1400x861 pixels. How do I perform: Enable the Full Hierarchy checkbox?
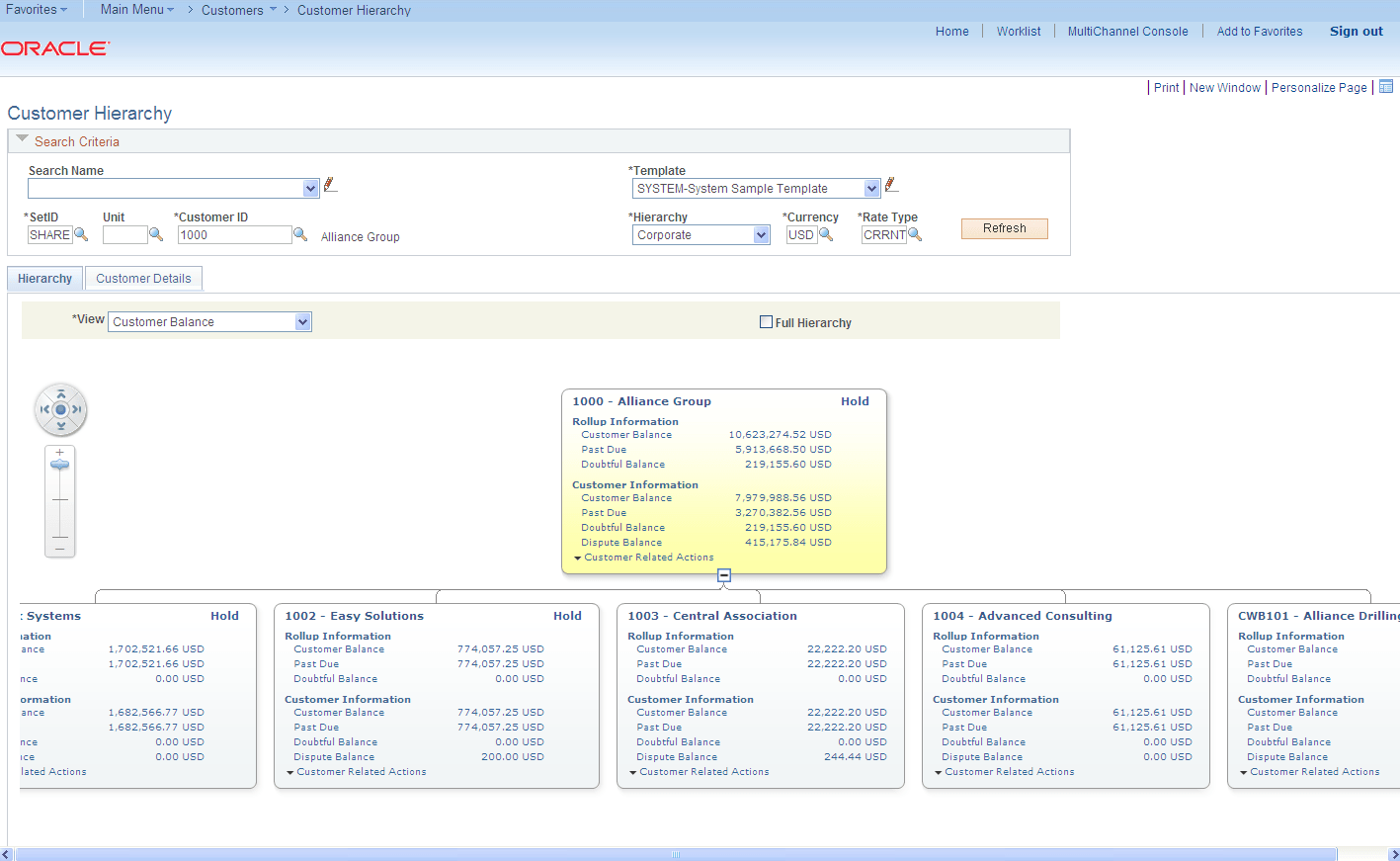766,322
